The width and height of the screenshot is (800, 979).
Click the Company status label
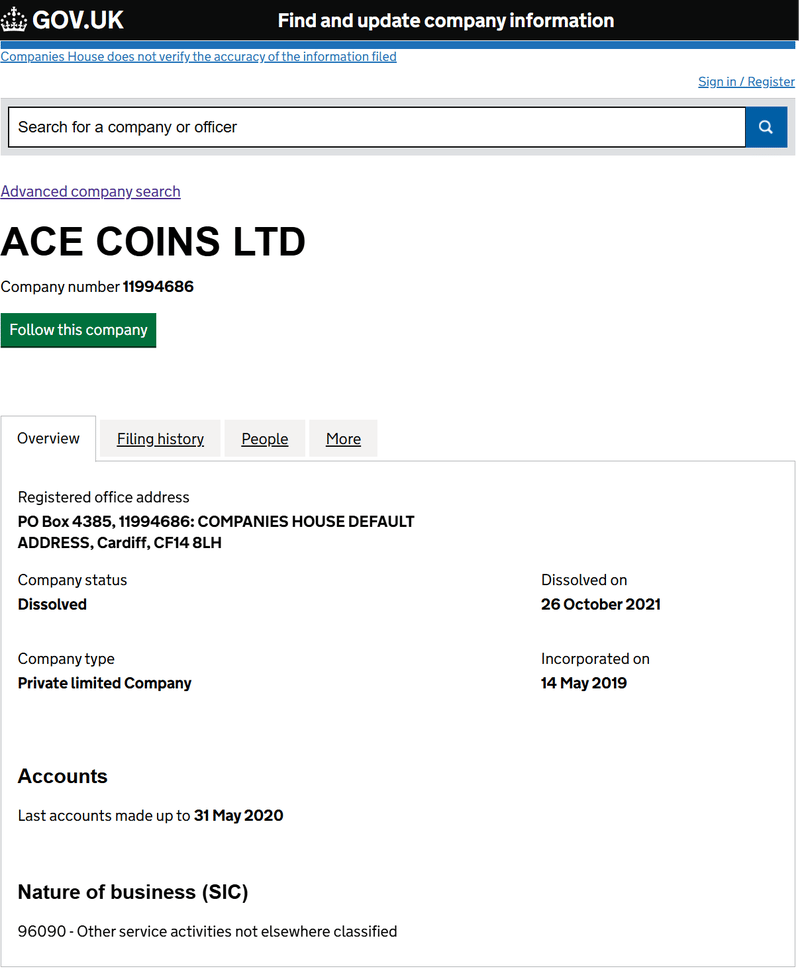tap(72, 580)
